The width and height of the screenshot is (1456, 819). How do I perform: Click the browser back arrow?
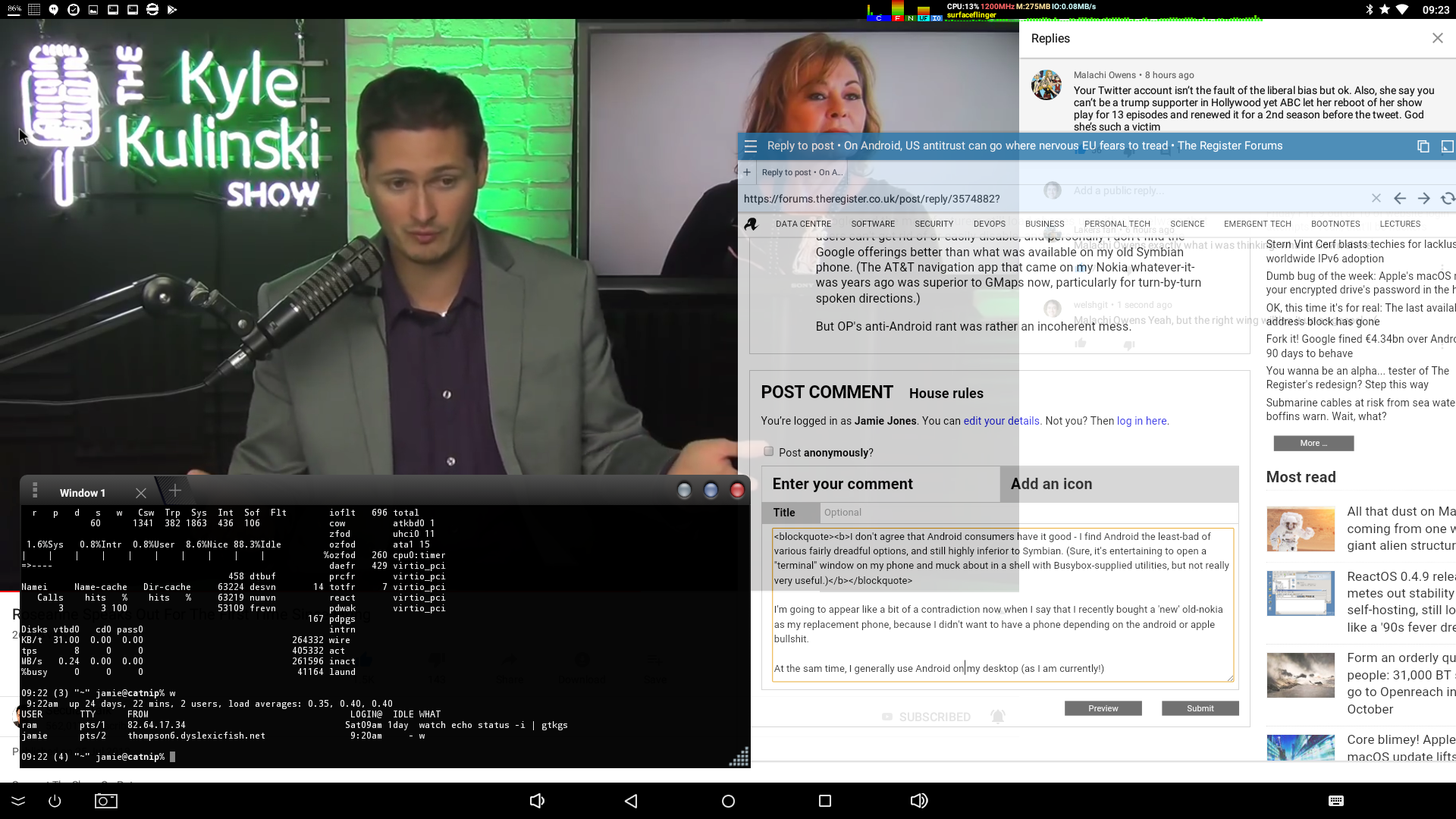(1400, 199)
